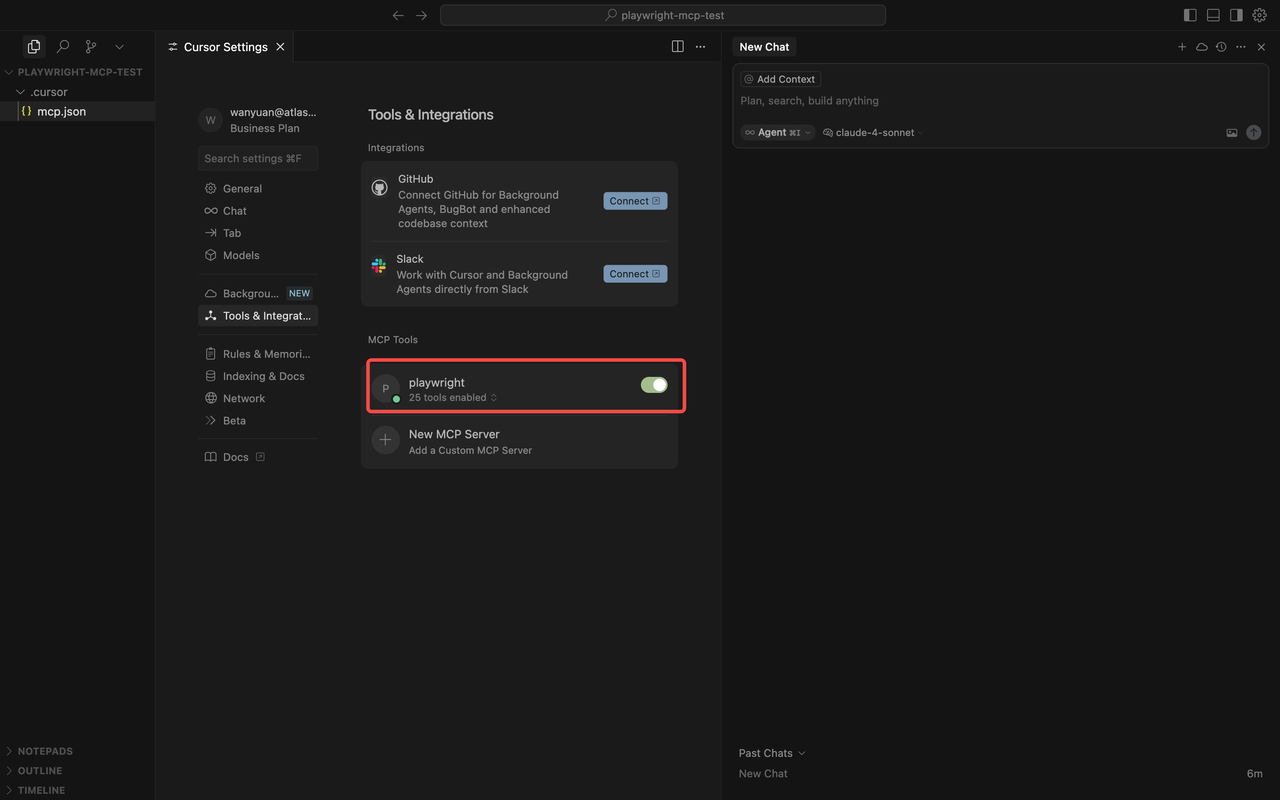Image resolution: width=1280 pixels, height=800 pixels.
Task: Click the GitHub logo icon
Action: click(379, 187)
